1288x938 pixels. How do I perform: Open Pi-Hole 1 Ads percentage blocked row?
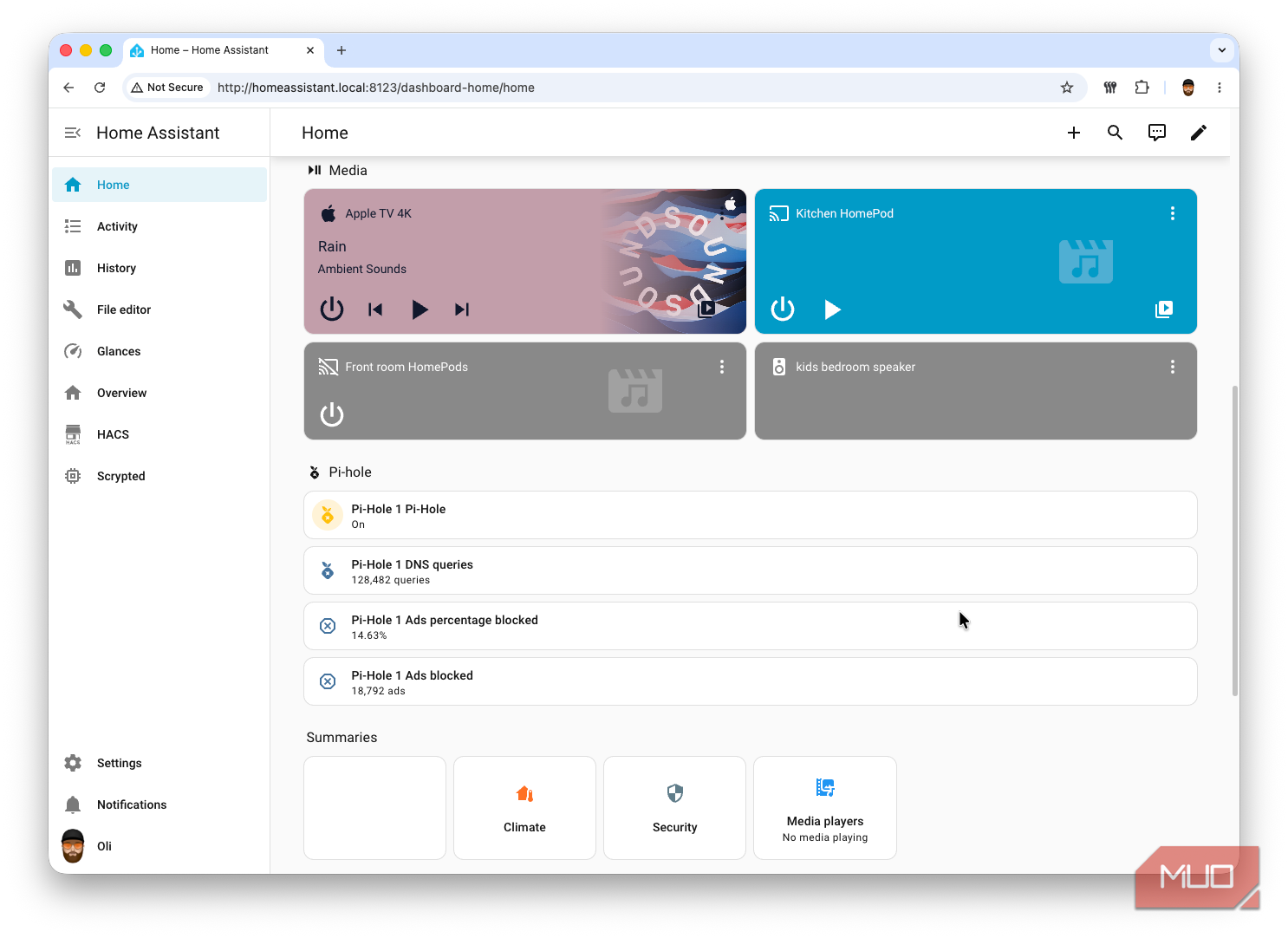(x=751, y=626)
